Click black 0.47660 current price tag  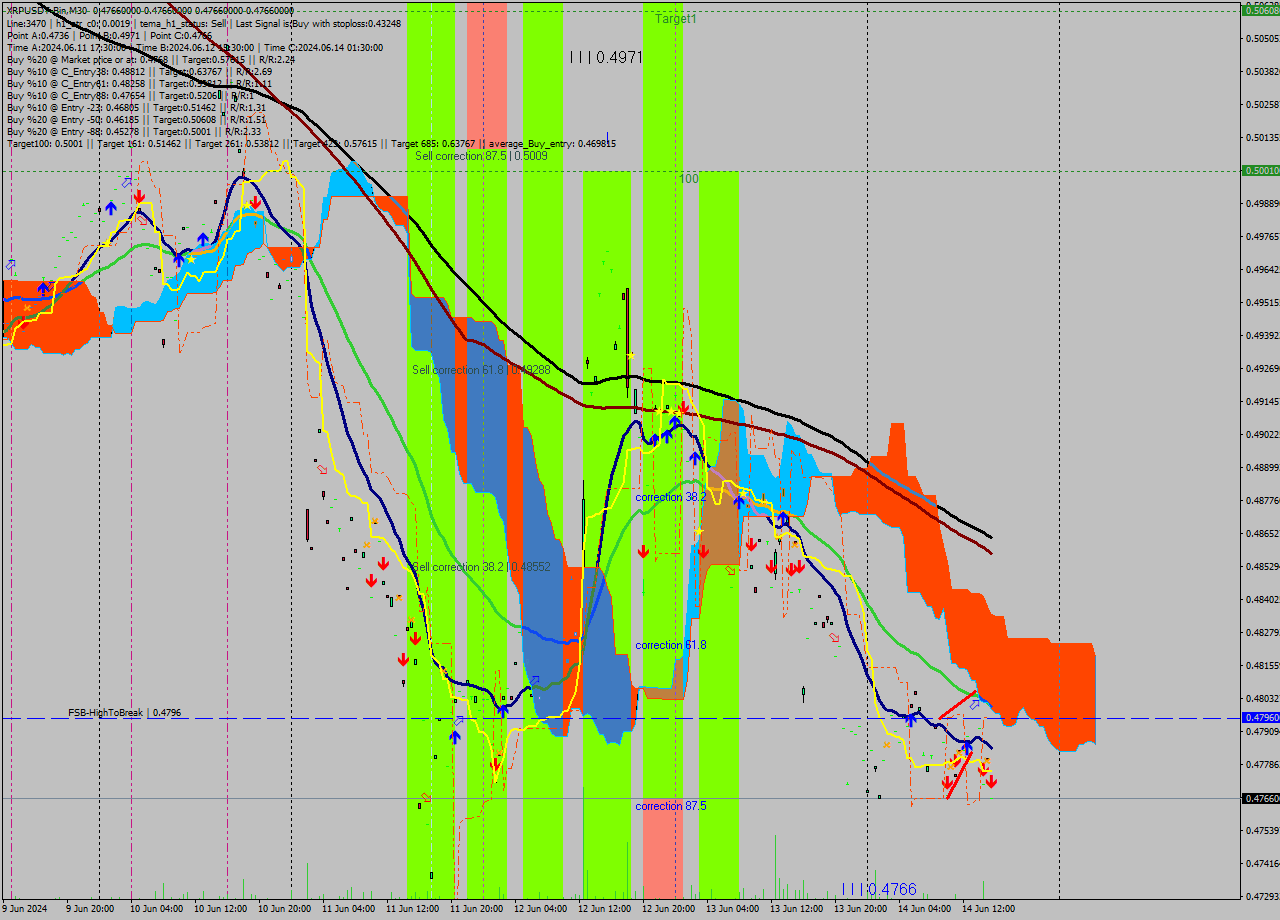1260,799
